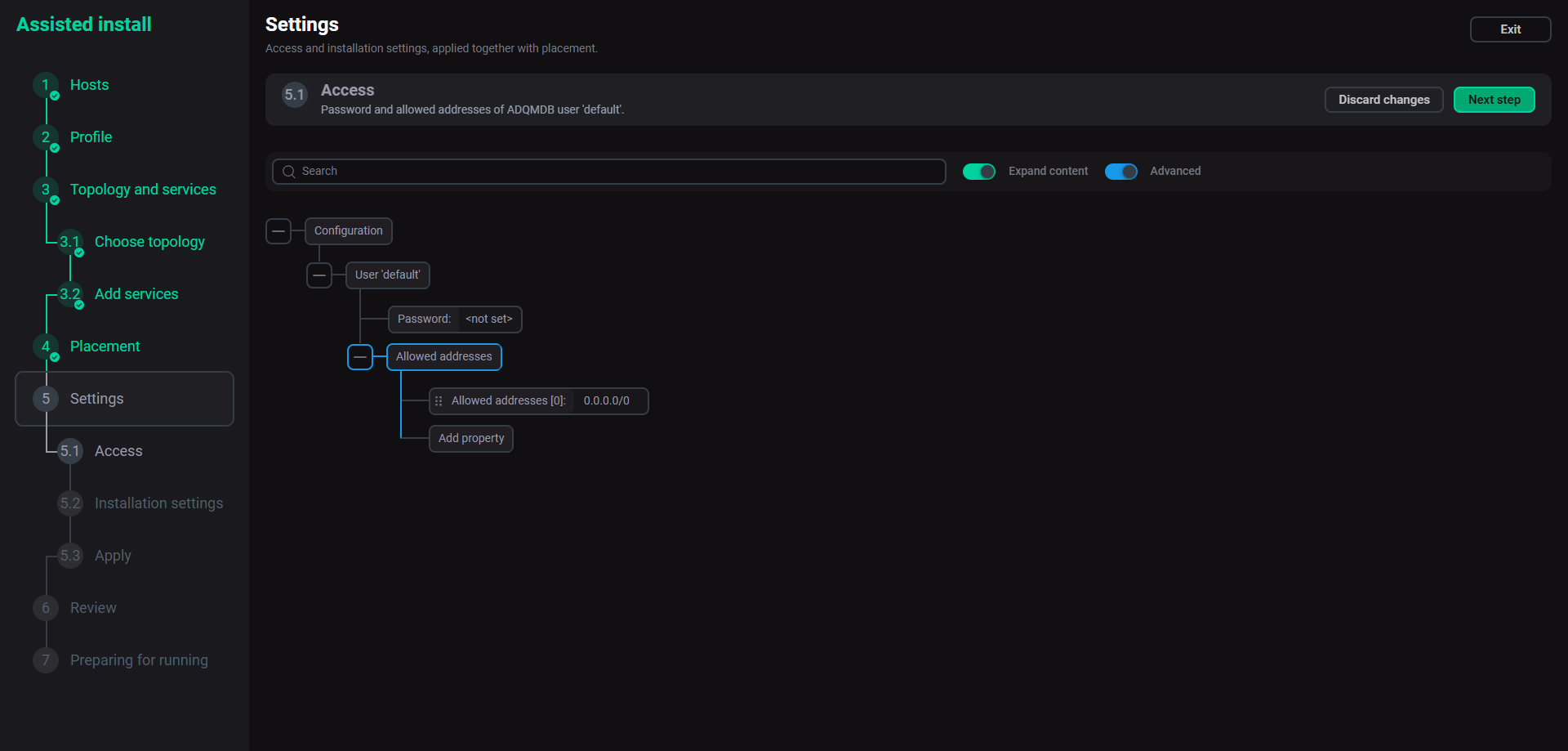Open Choose topology substep
The height and width of the screenshot is (751, 1568).
click(149, 242)
